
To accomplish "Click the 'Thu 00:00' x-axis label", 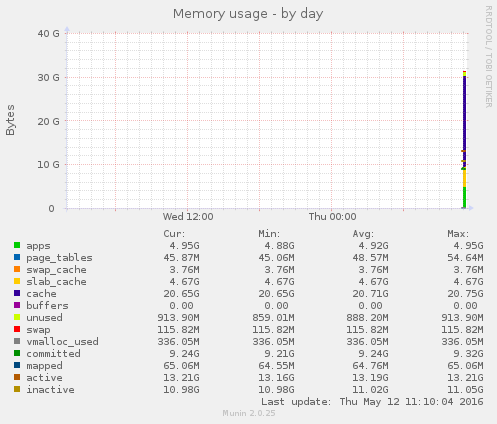I will (x=332, y=217).
